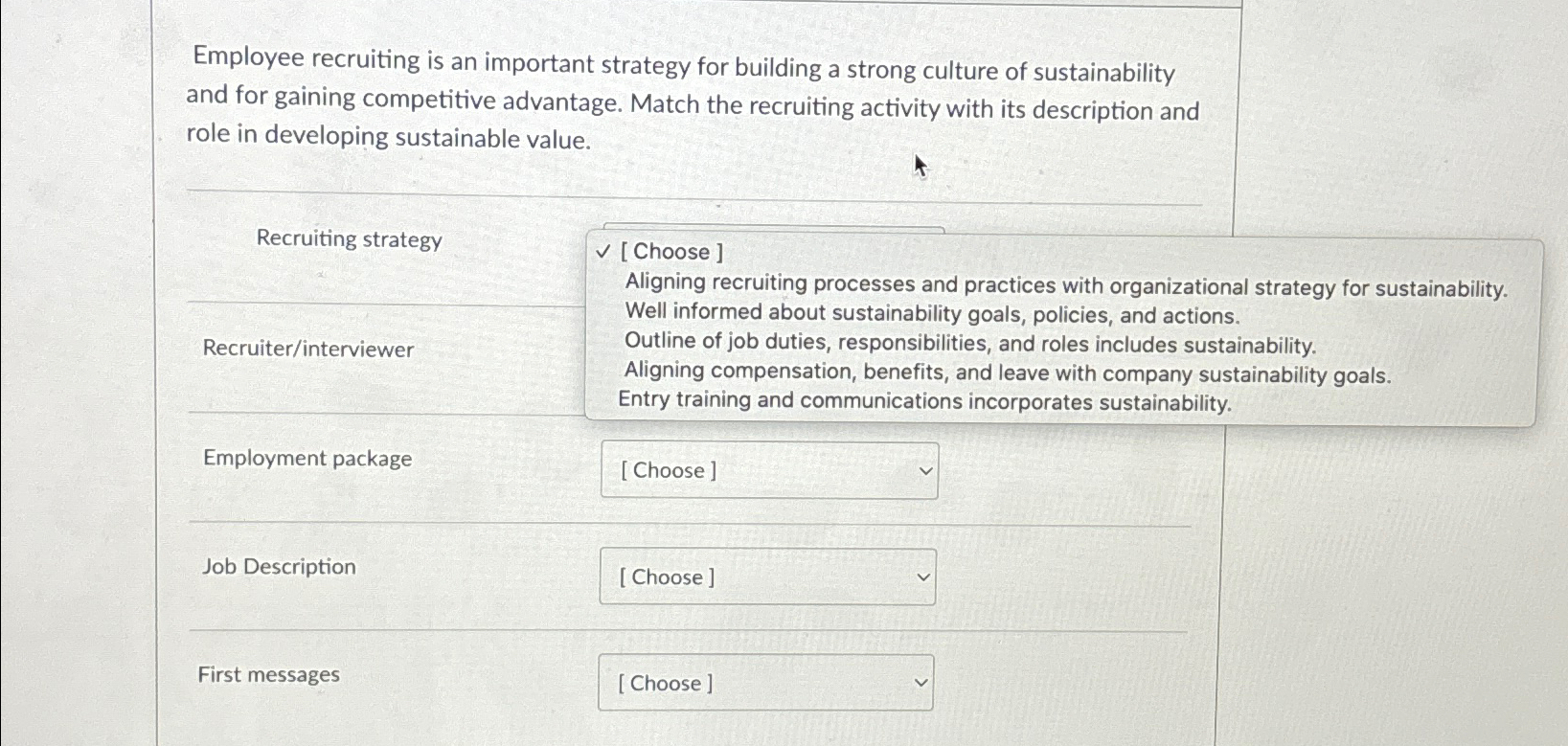This screenshot has width=1568, height=746.
Task: Open the First messages dropdown
Action: point(763,682)
